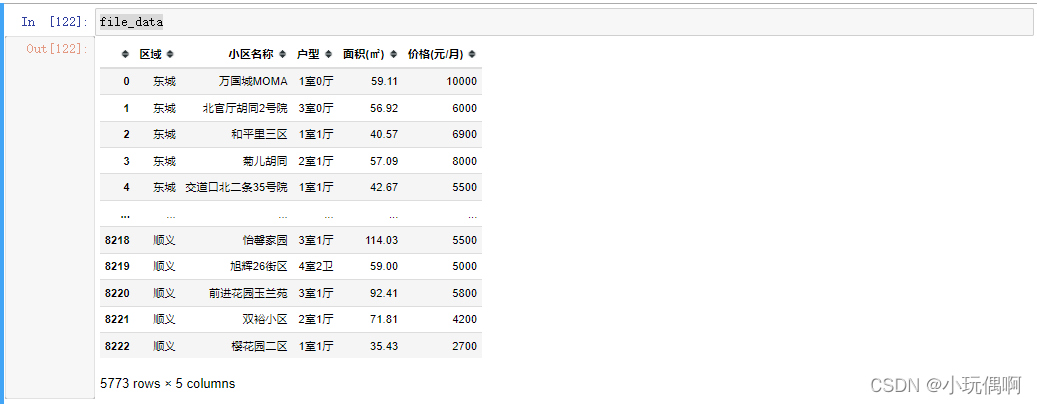Click the 区域 column header text
Image resolution: width=1037 pixels, height=404 pixels.
pyautogui.click(x=150, y=54)
